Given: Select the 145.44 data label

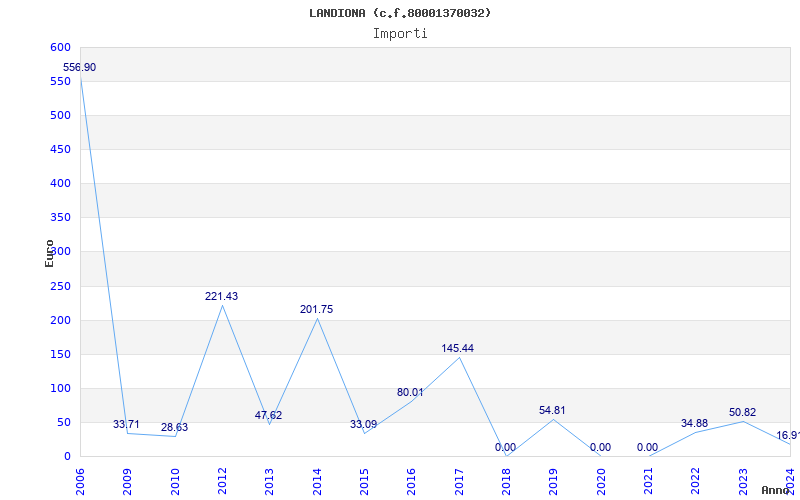Looking at the screenshot, I should (x=458, y=348).
